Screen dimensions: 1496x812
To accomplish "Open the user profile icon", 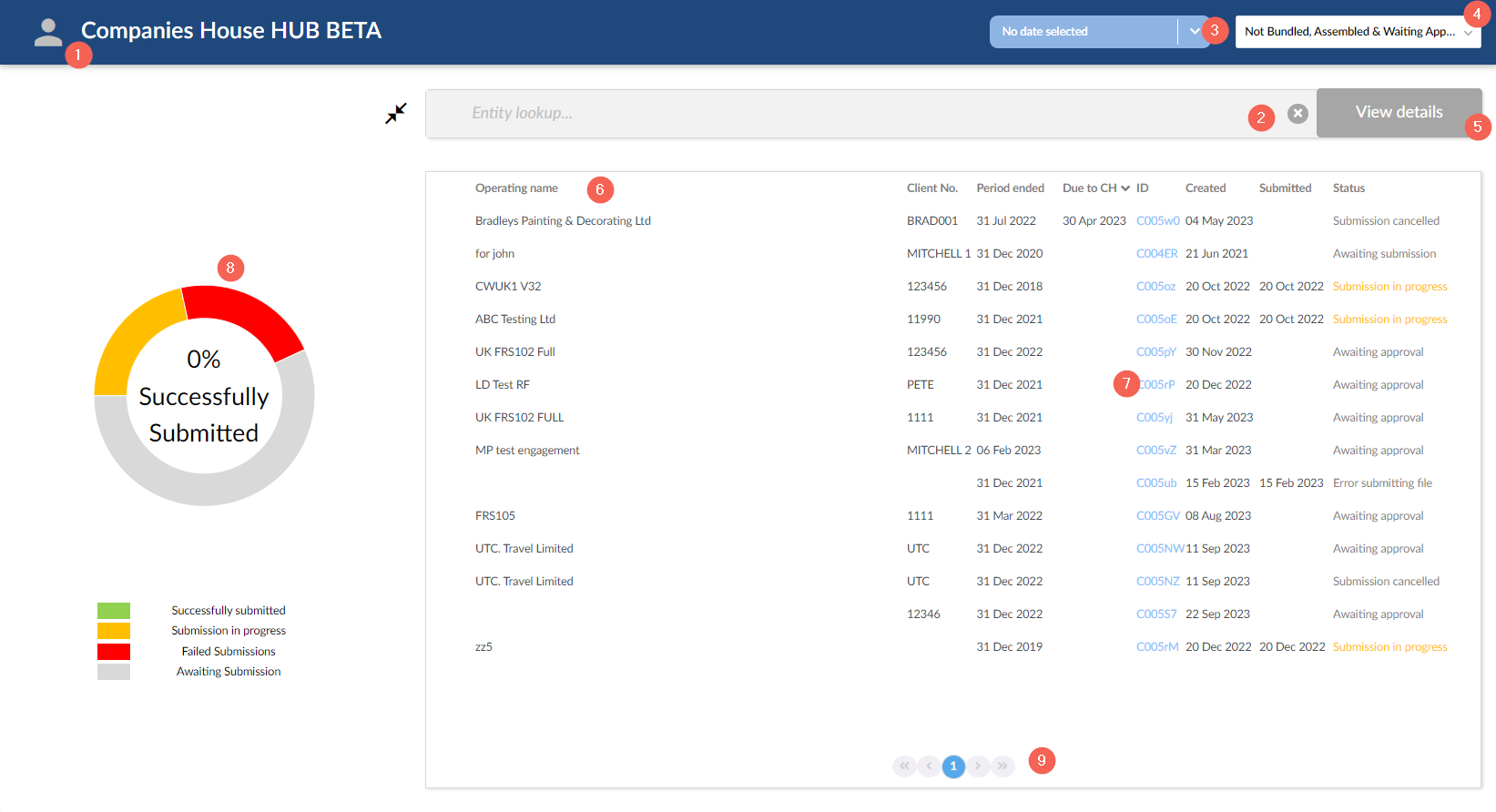I will pos(48,32).
